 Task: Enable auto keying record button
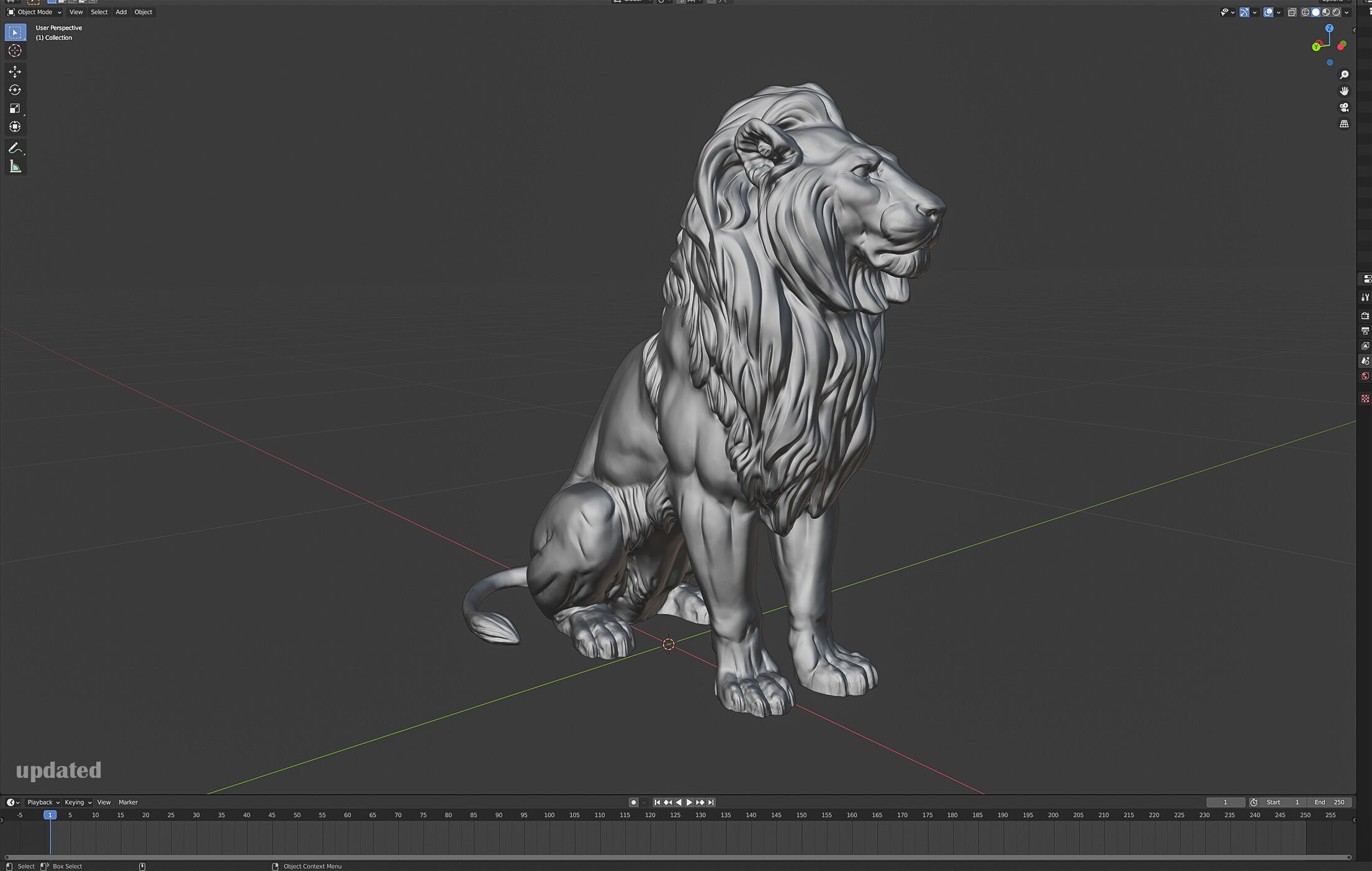click(x=633, y=802)
